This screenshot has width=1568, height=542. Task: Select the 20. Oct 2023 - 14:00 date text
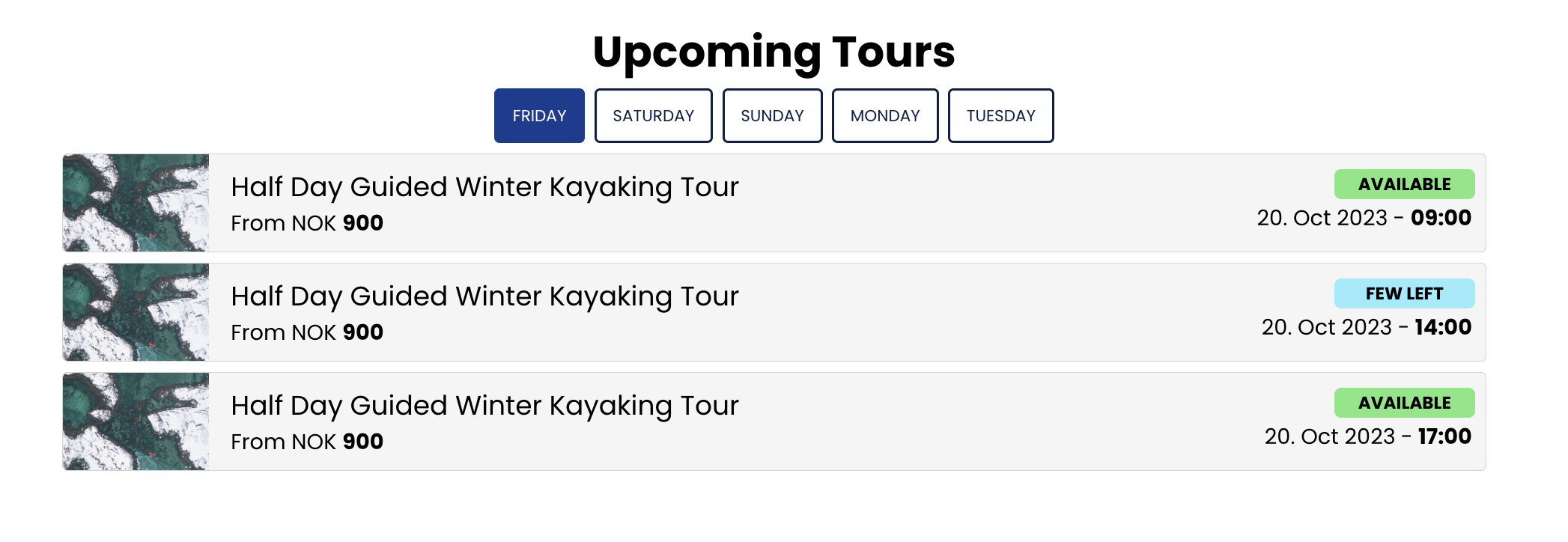(x=1366, y=327)
